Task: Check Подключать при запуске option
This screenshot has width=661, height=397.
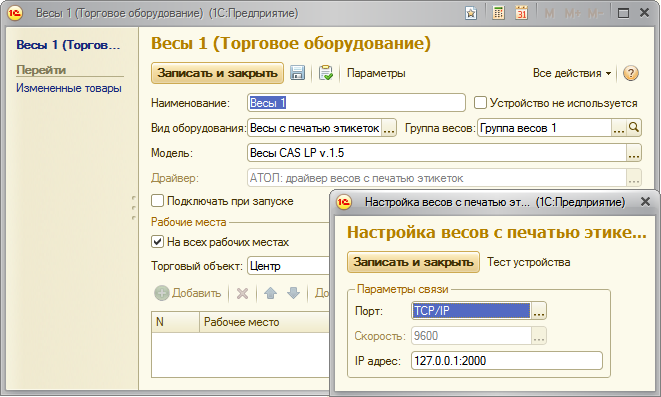Action: (x=157, y=201)
